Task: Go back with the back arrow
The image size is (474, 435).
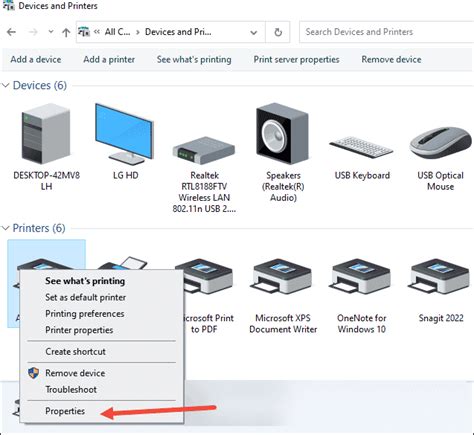Action: pos(11,32)
